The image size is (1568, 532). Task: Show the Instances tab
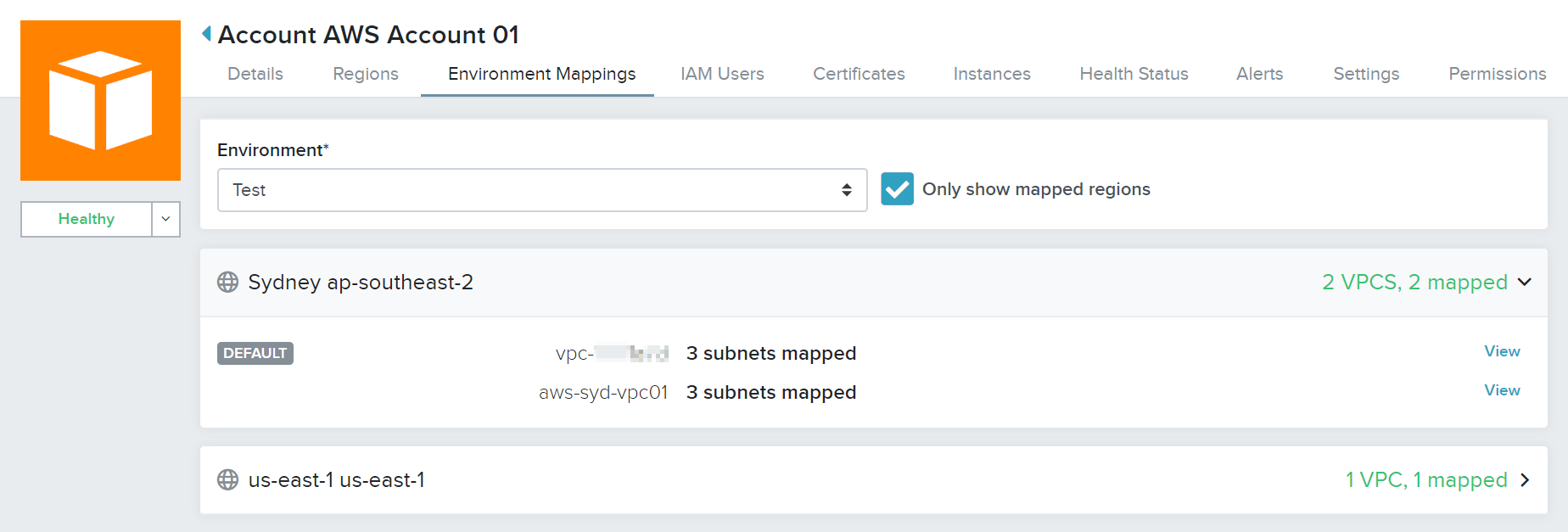click(992, 74)
